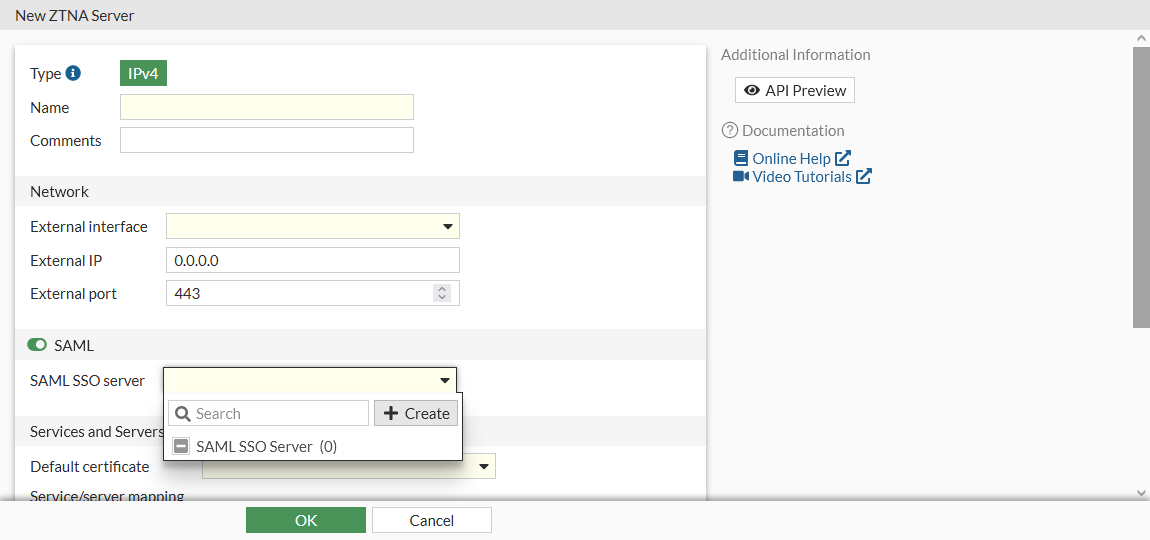Image resolution: width=1150 pixels, height=540 pixels.
Task: Open API Preview
Action: tap(795, 90)
